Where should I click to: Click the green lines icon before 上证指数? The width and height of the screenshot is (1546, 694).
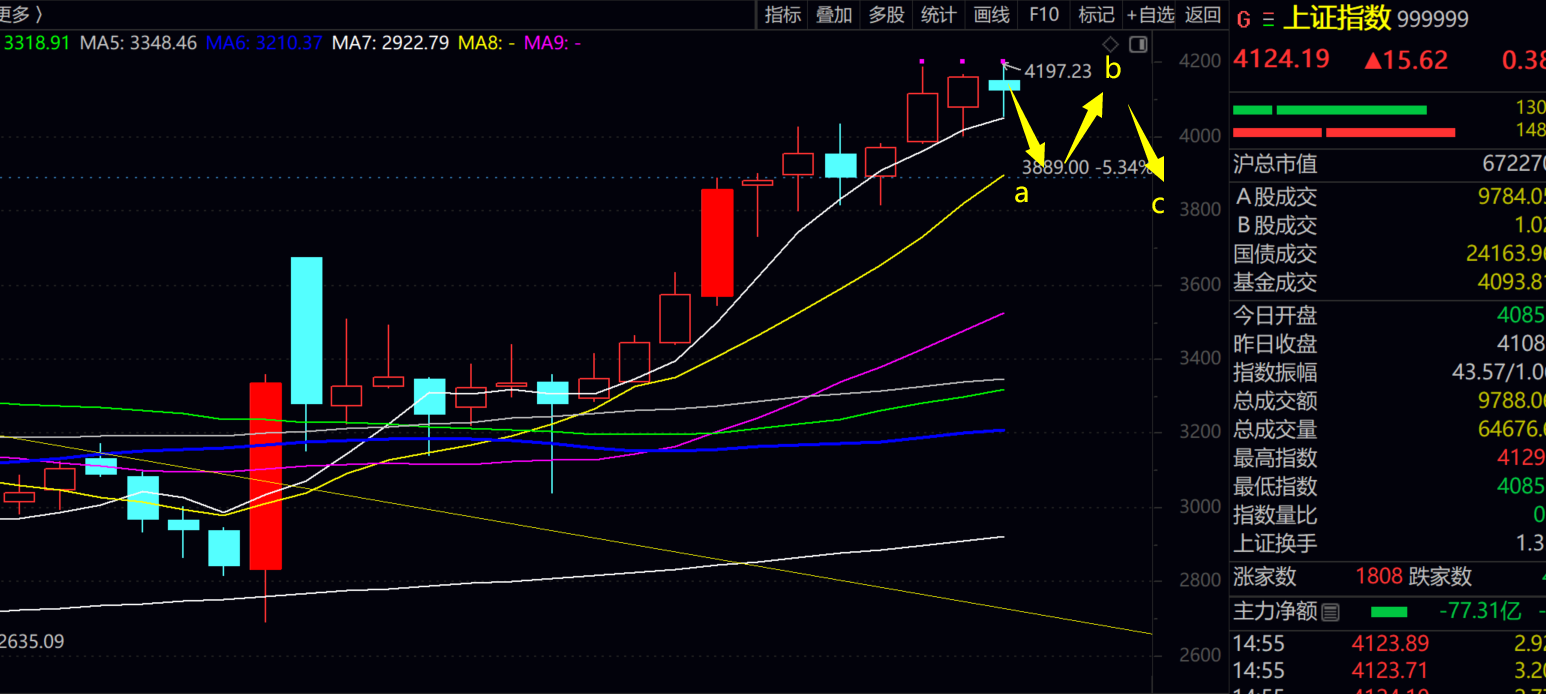[1268, 19]
